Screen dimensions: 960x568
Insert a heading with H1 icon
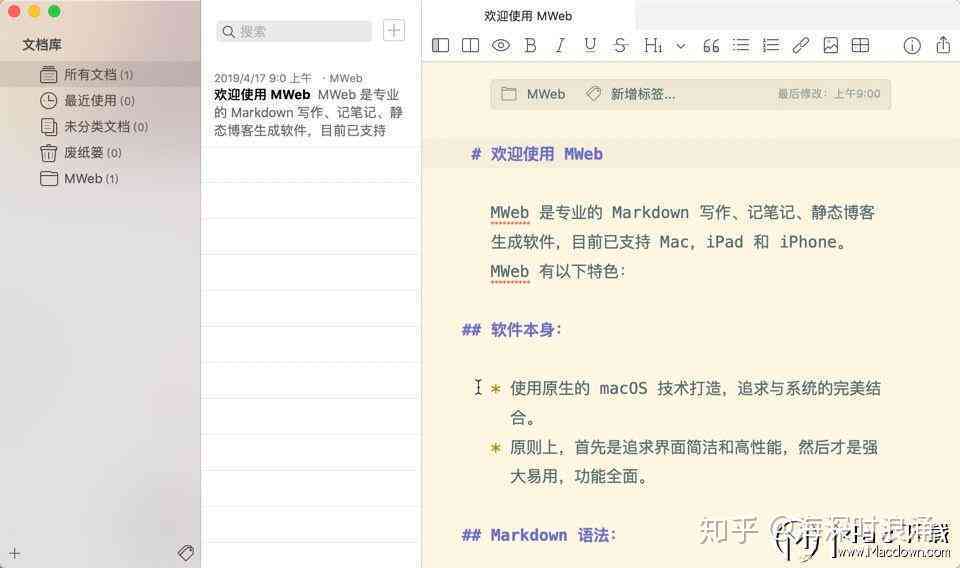pos(653,45)
